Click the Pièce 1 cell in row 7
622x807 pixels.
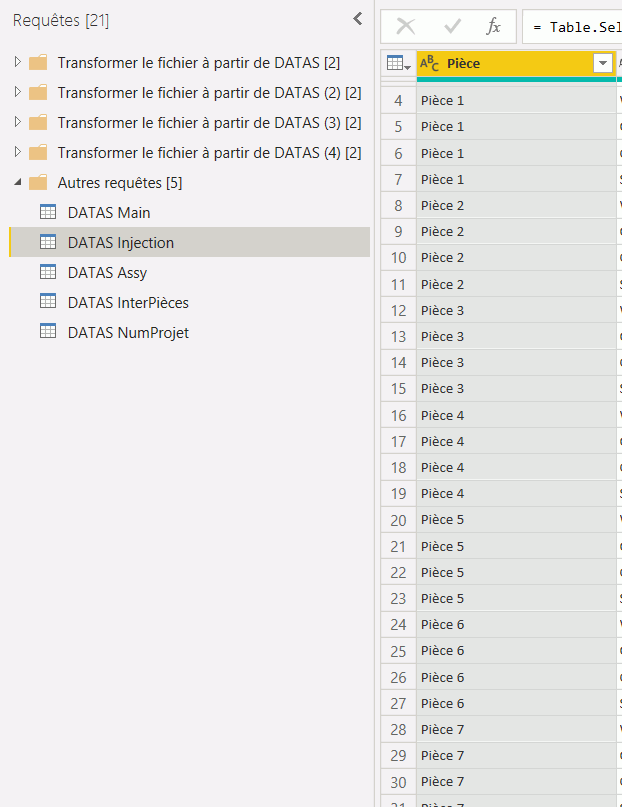pyautogui.click(x=516, y=179)
